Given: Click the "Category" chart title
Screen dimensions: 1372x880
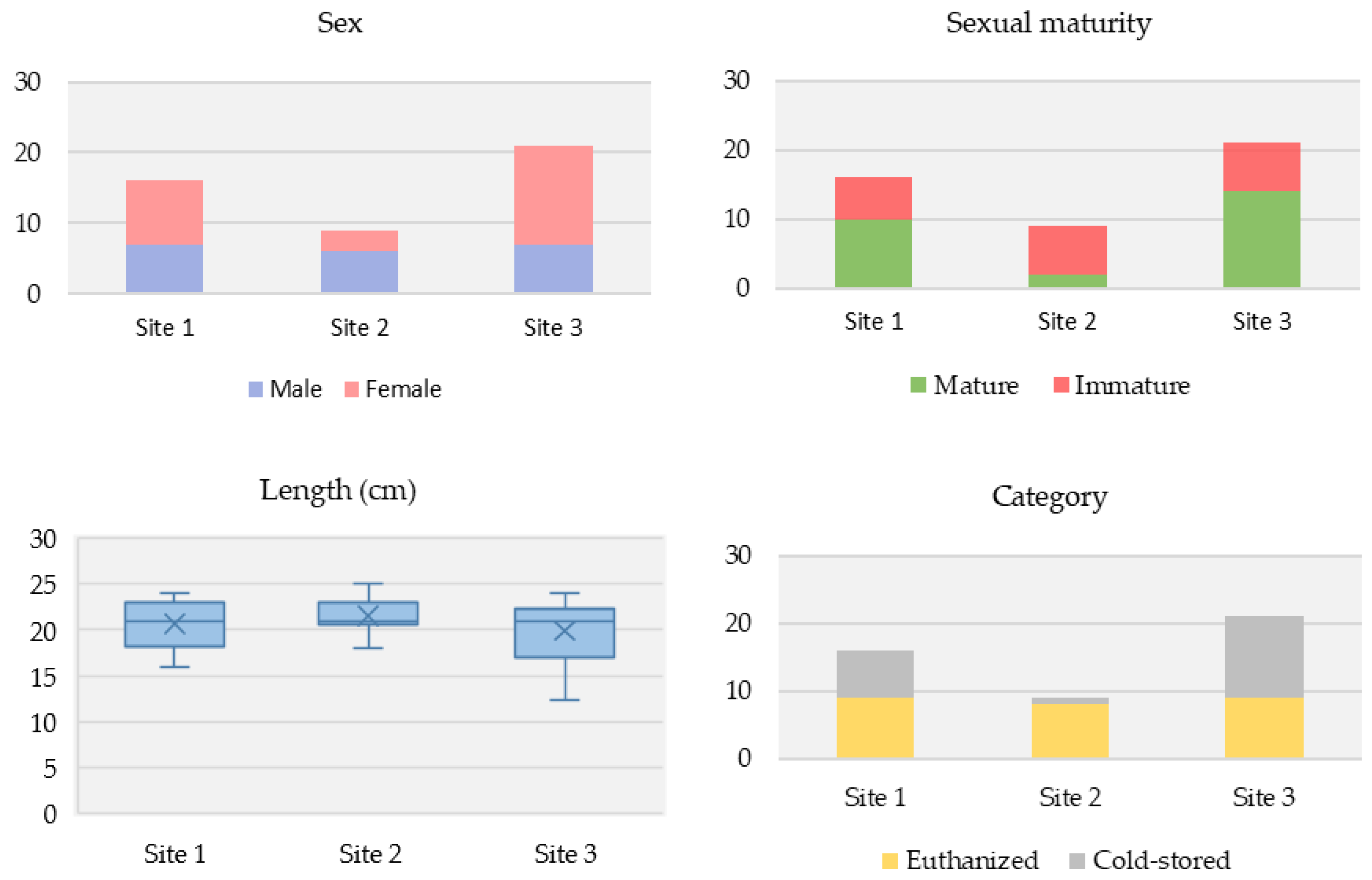Looking at the screenshot, I should (1049, 496).
